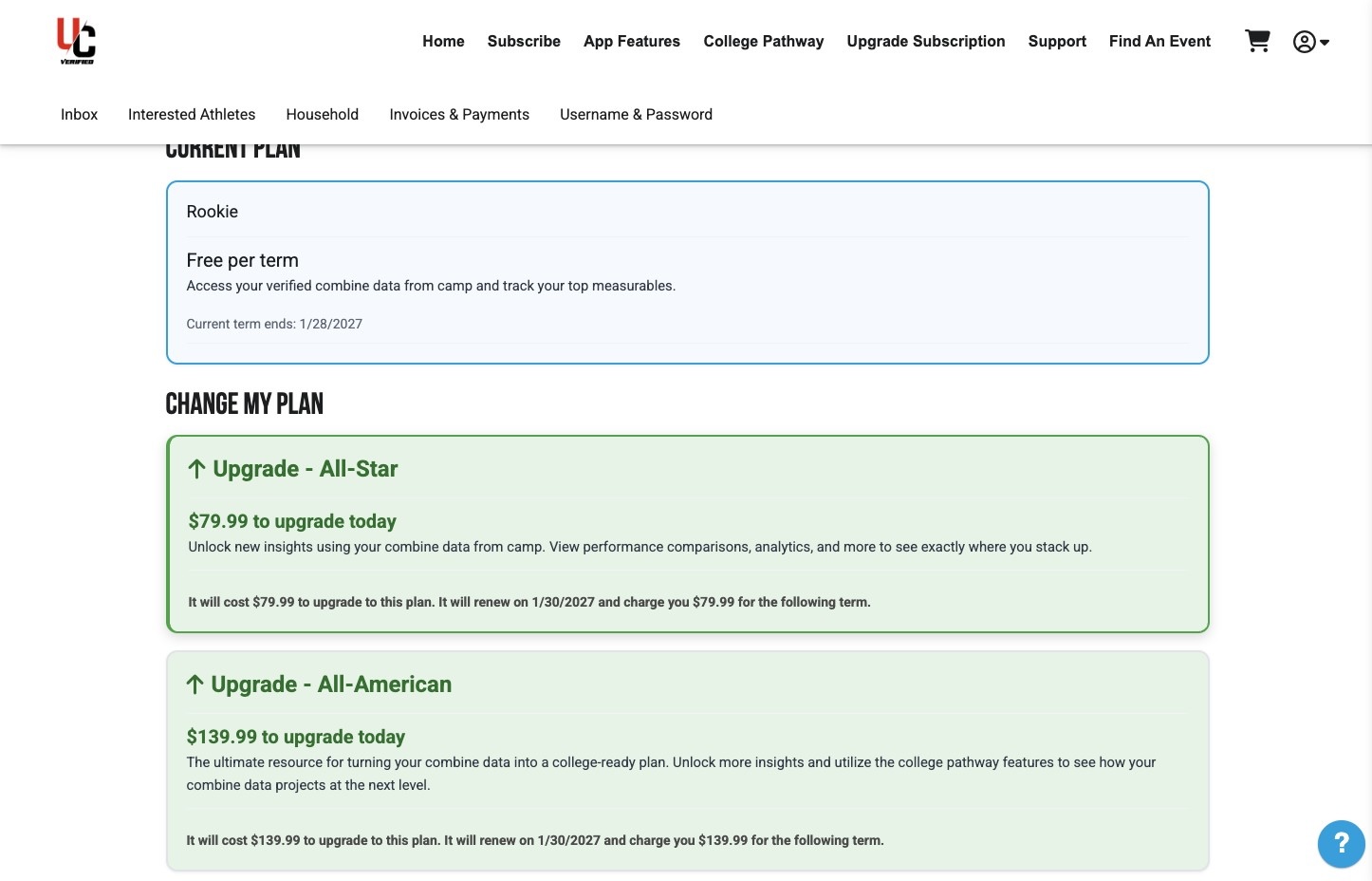Select the All-Star upgrade plan card

(687, 534)
